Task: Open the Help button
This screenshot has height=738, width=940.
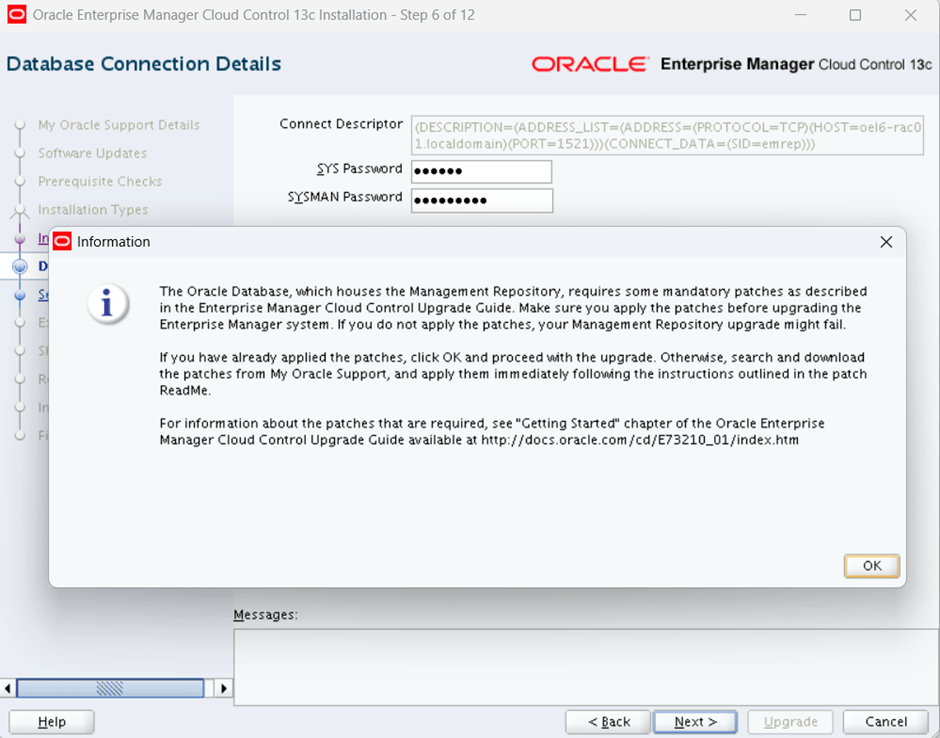Action: tap(51, 722)
